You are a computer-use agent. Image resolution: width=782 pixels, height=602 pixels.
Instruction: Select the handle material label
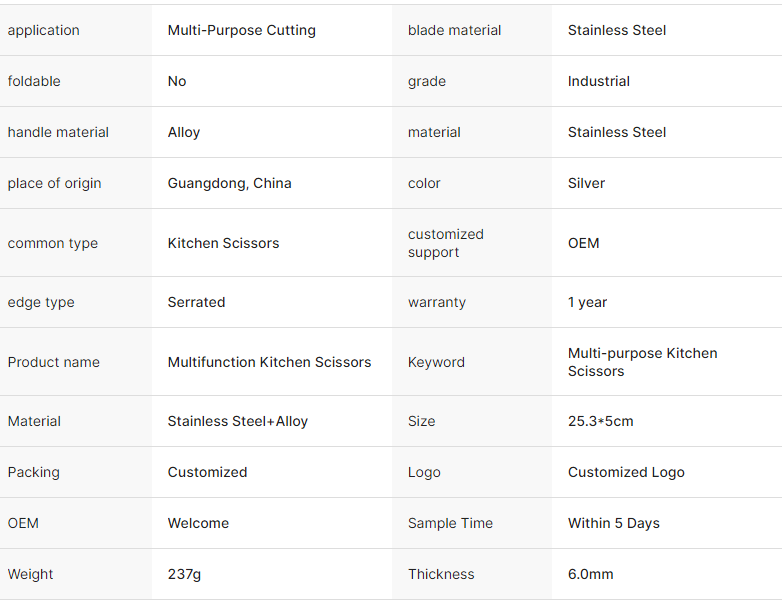(58, 132)
